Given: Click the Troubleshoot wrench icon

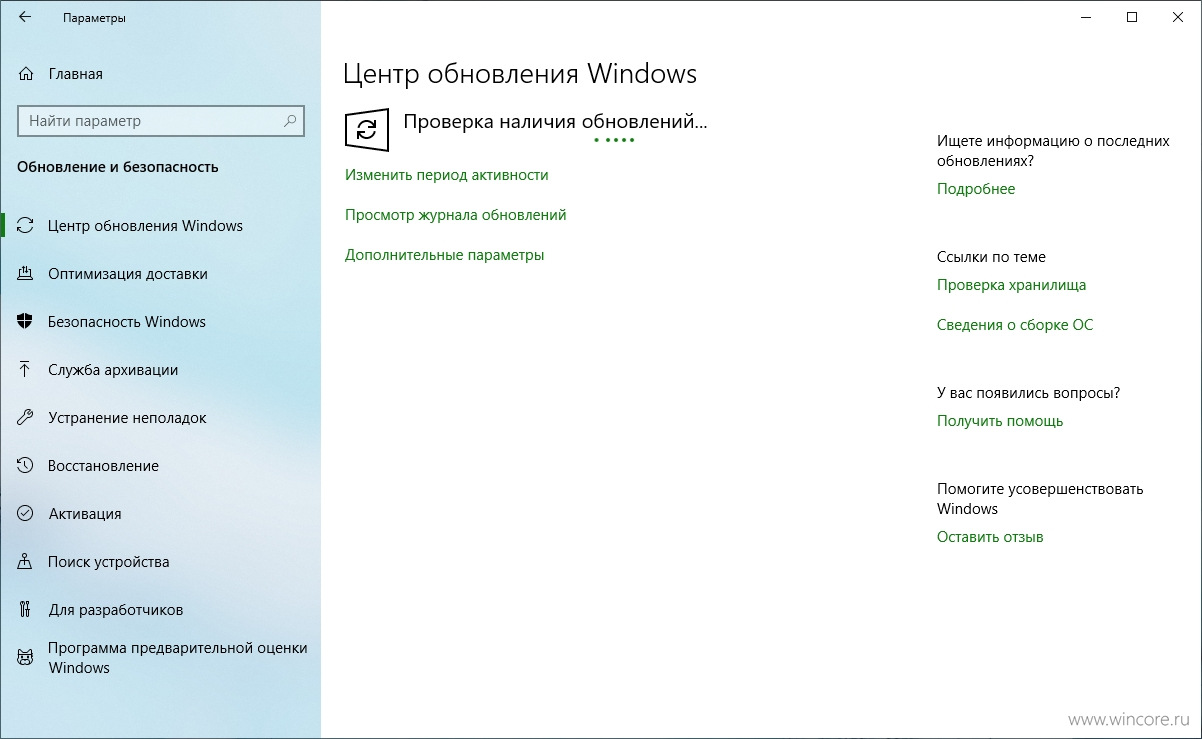Looking at the screenshot, I should [26, 418].
